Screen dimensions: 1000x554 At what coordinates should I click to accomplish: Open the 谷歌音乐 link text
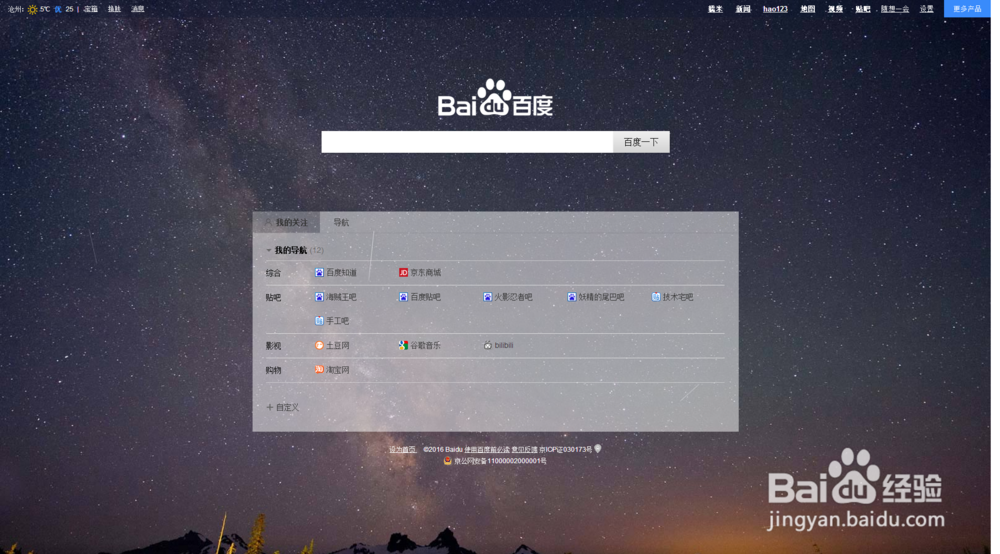coord(425,345)
